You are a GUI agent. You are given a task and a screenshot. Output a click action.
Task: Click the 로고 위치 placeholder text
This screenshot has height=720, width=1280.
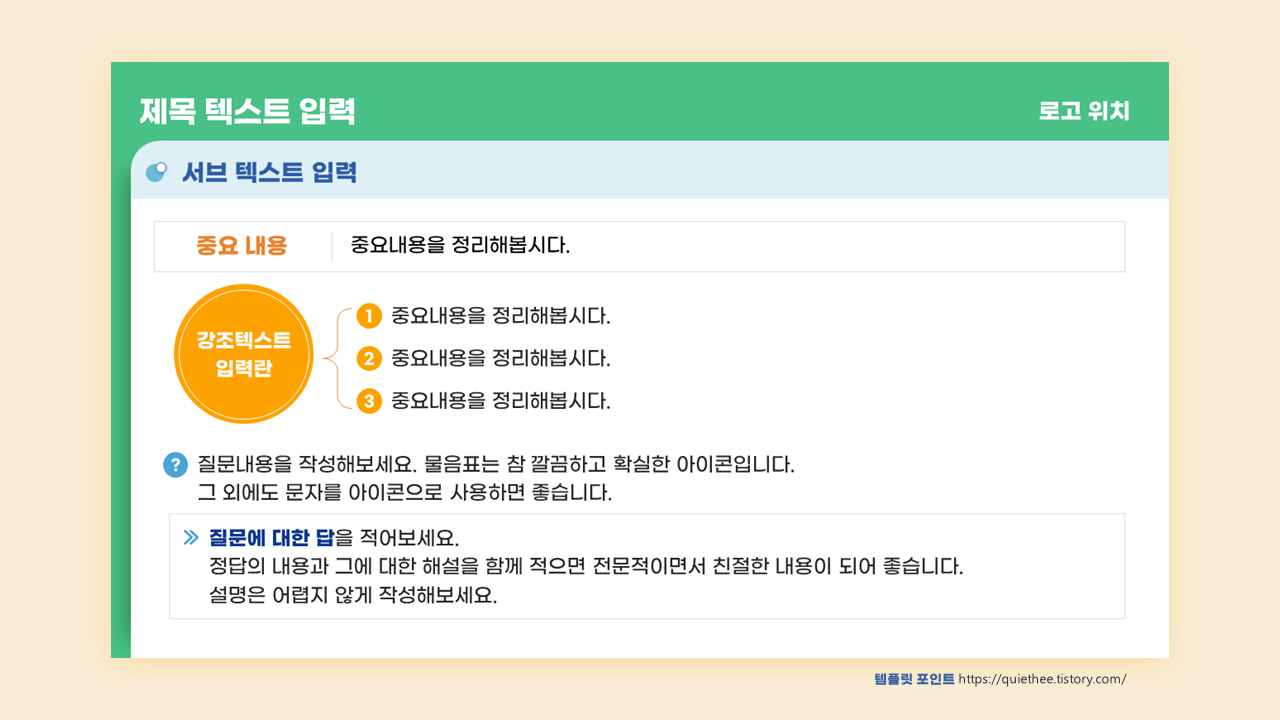[x=1084, y=111]
